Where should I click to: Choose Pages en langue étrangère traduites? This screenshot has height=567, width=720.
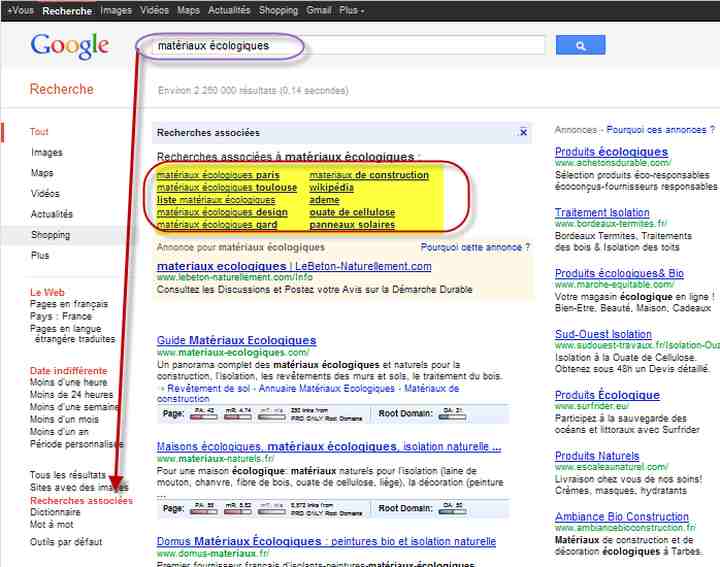coord(73,334)
